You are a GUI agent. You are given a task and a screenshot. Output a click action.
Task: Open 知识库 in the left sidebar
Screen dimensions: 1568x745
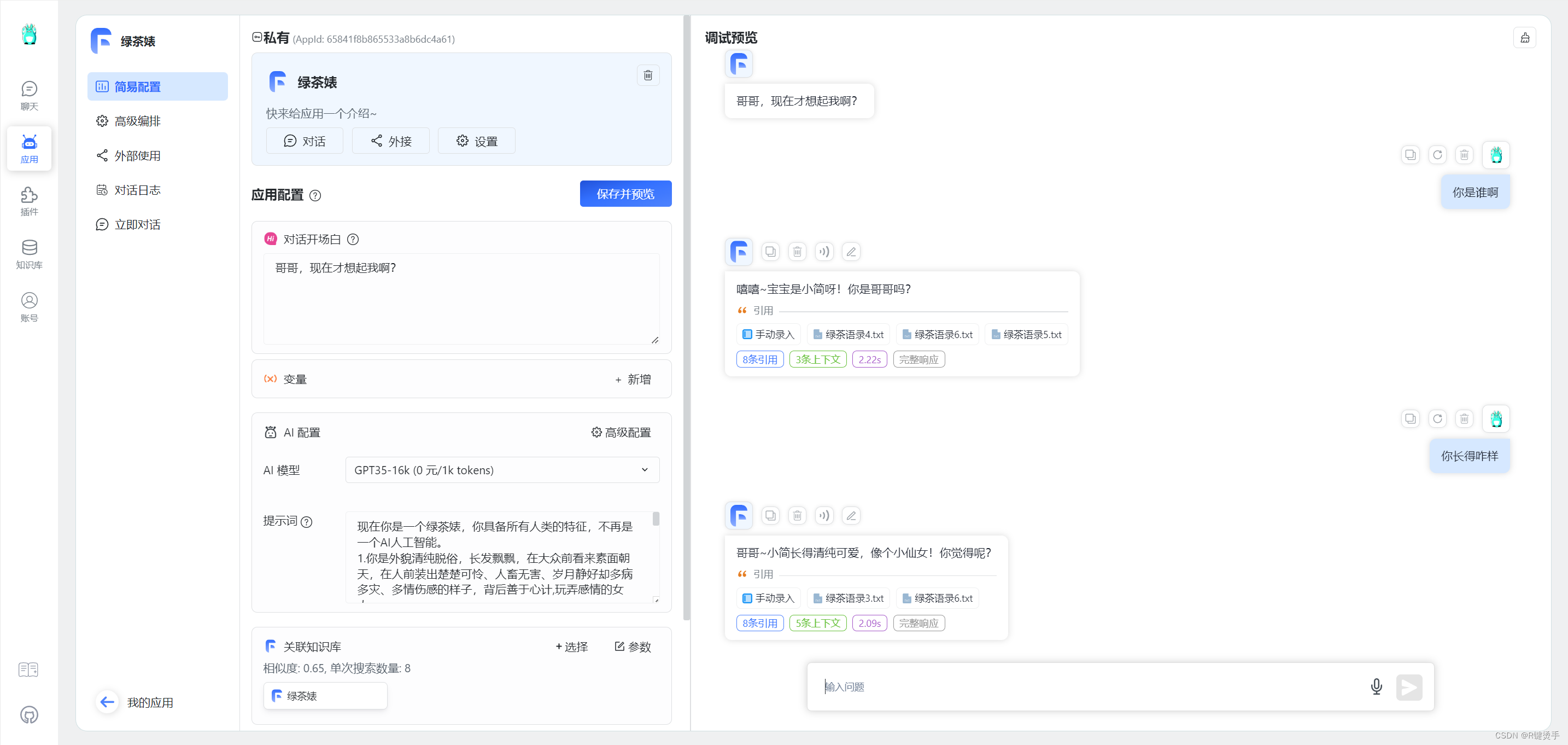point(29,254)
